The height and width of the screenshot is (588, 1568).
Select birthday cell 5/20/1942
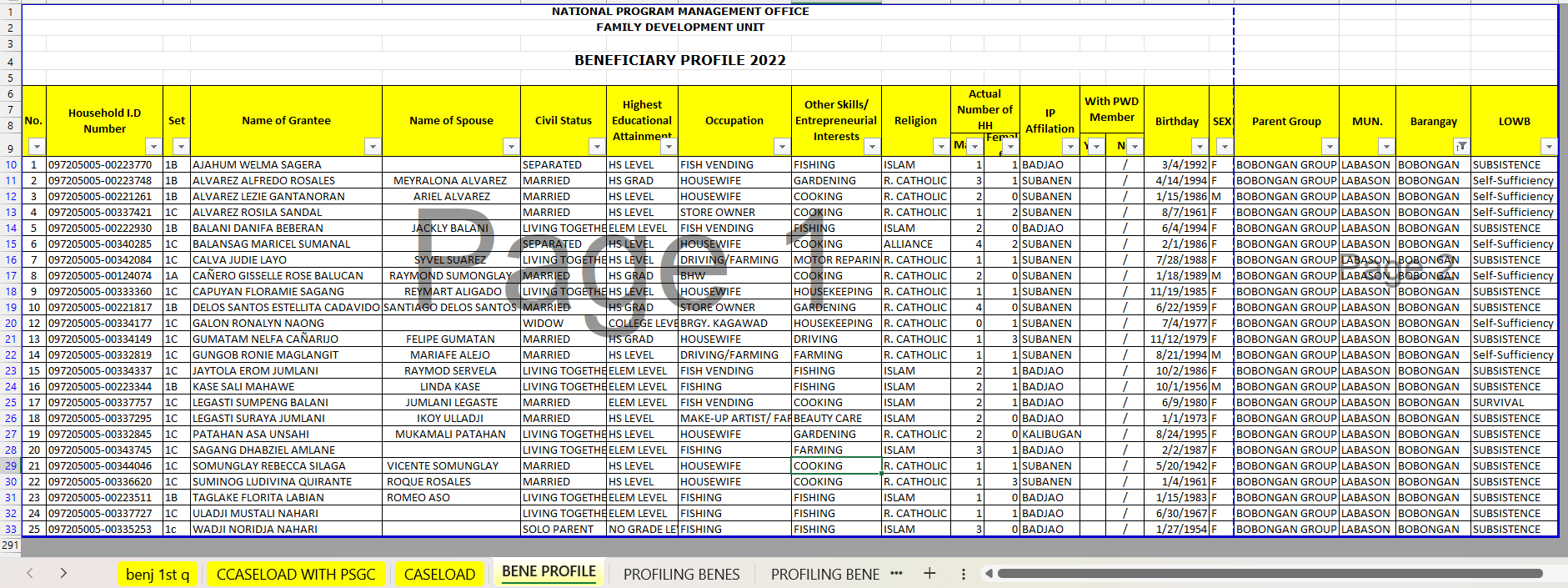click(1176, 465)
